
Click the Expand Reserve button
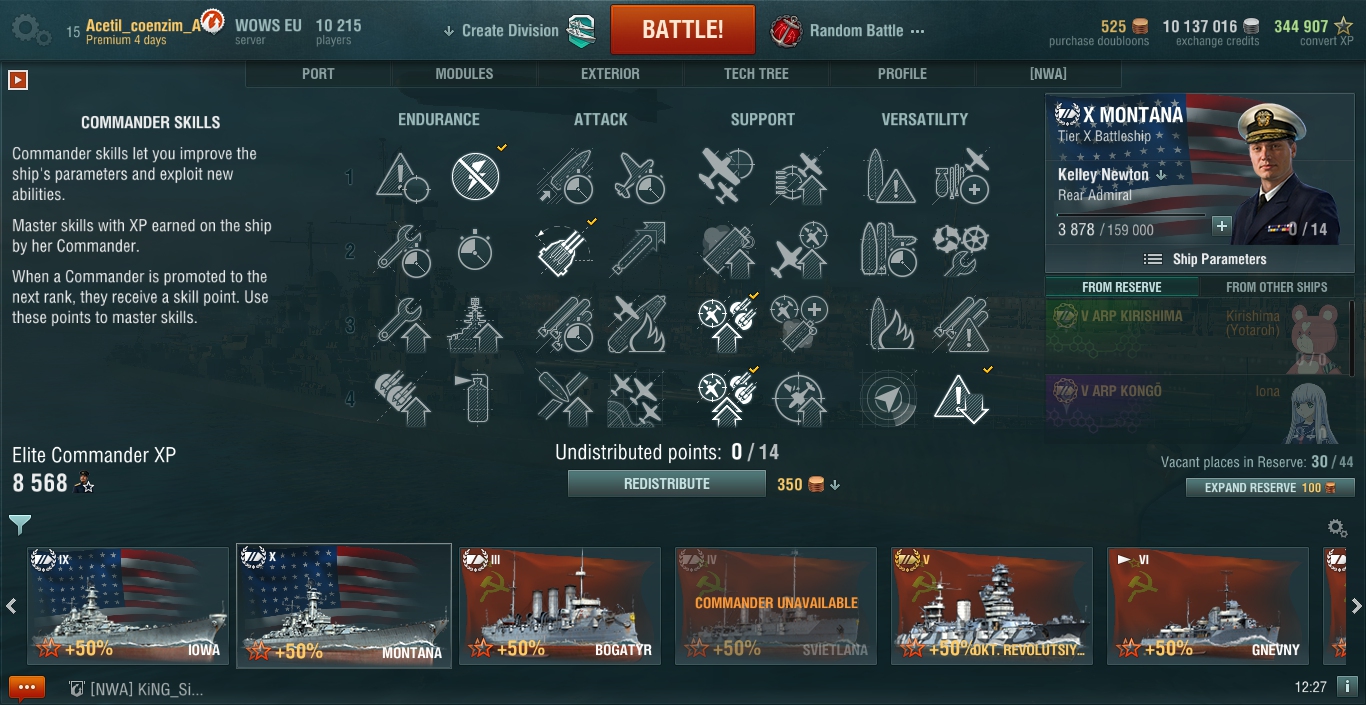point(1270,488)
